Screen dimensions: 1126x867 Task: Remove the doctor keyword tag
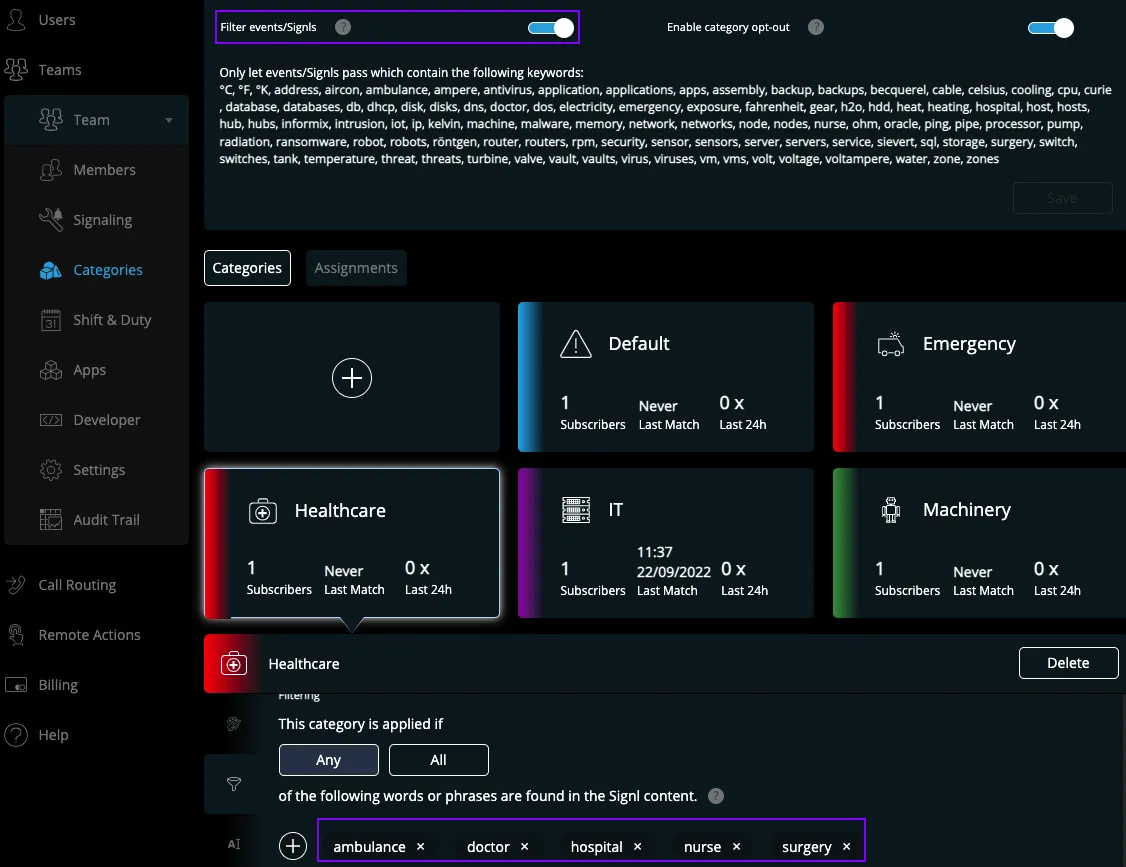point(525,847)
